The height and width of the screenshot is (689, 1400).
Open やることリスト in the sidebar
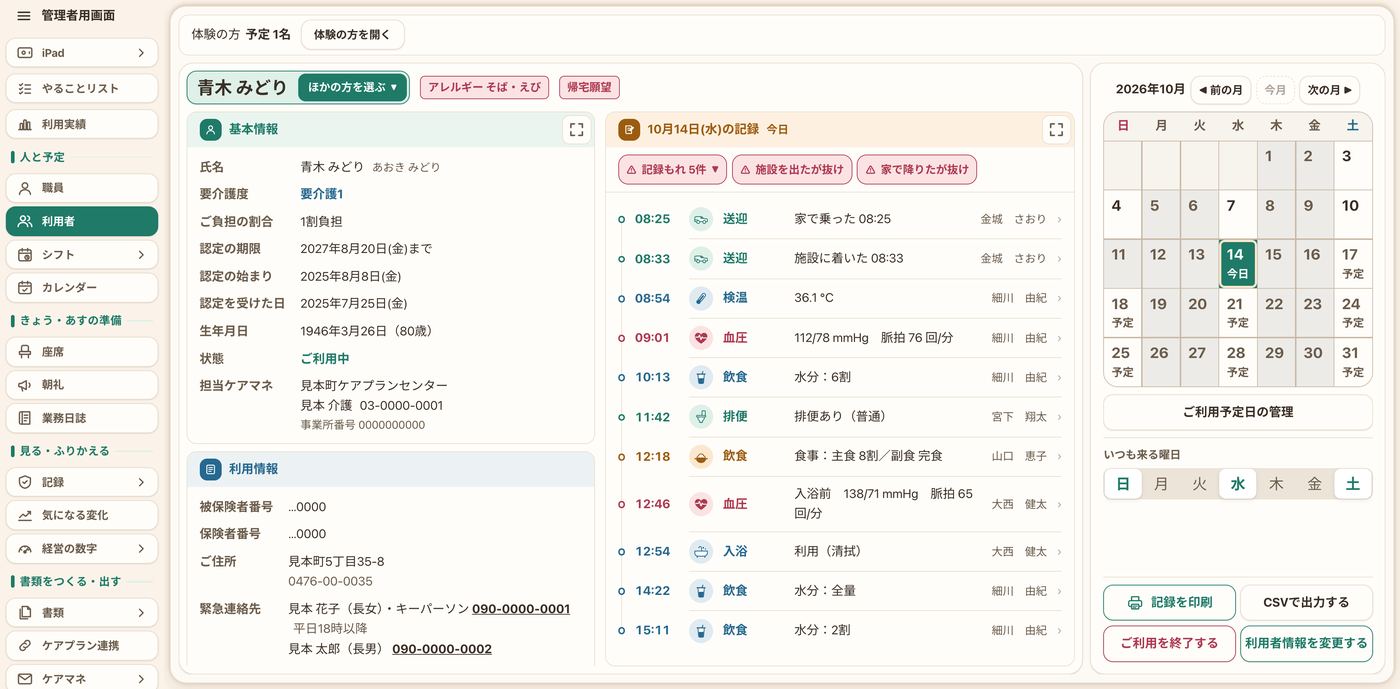click(82, 88)
